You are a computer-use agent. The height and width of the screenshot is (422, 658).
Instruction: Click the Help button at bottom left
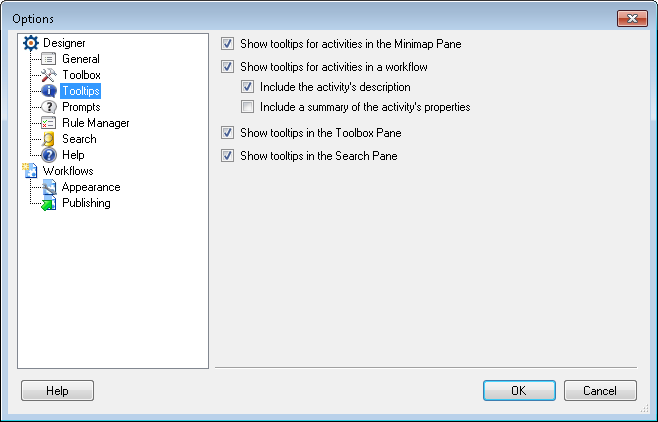tap(57, 391)
